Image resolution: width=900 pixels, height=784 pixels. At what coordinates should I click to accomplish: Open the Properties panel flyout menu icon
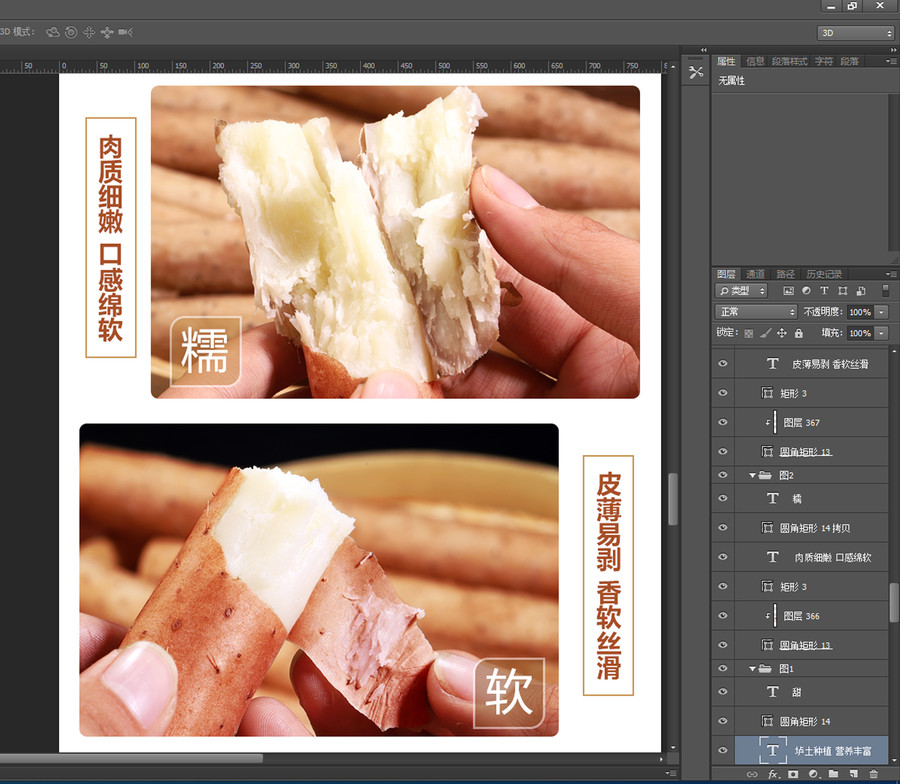(890, 61)
